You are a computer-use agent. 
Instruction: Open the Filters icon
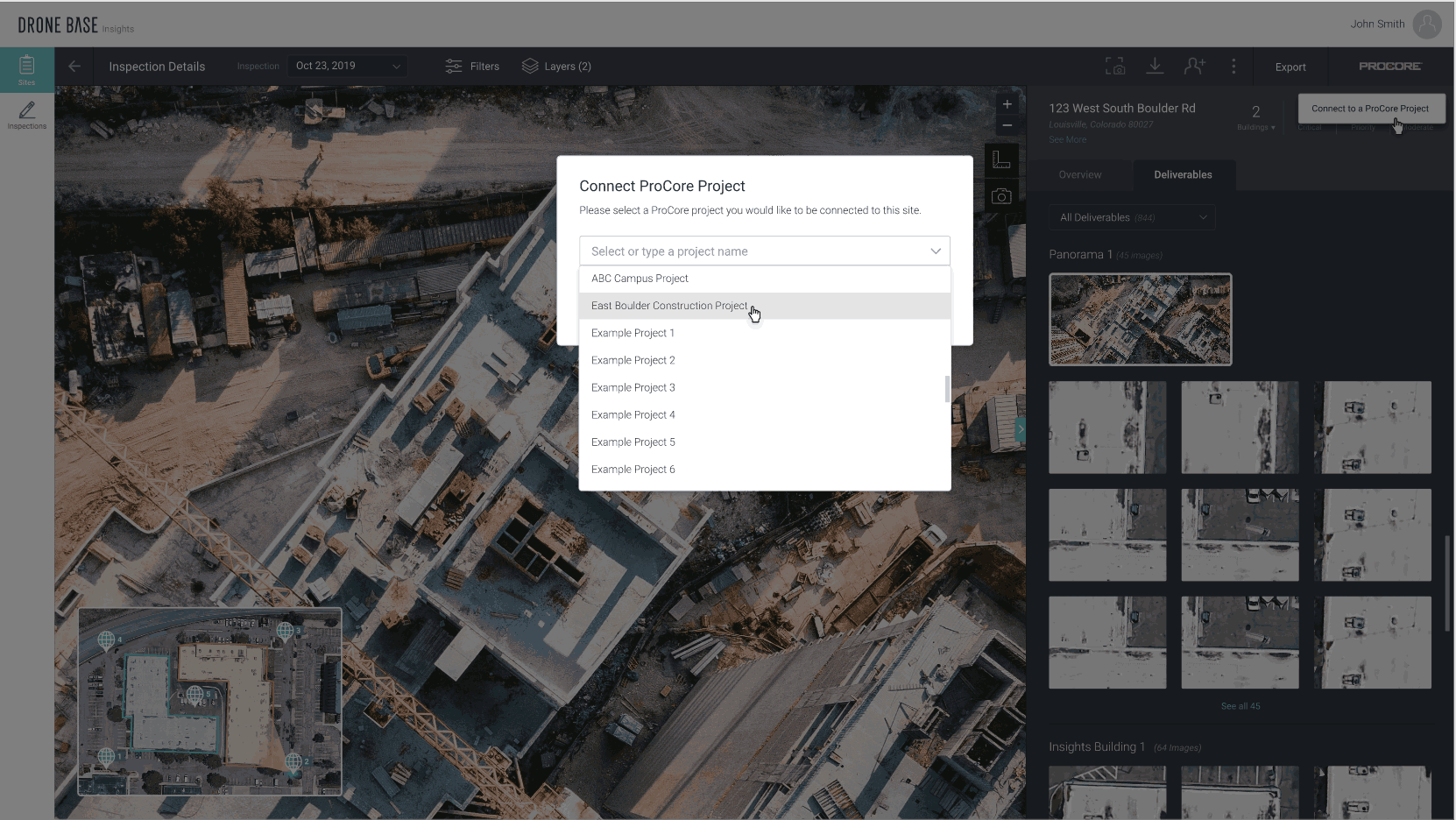coord(454,67)
